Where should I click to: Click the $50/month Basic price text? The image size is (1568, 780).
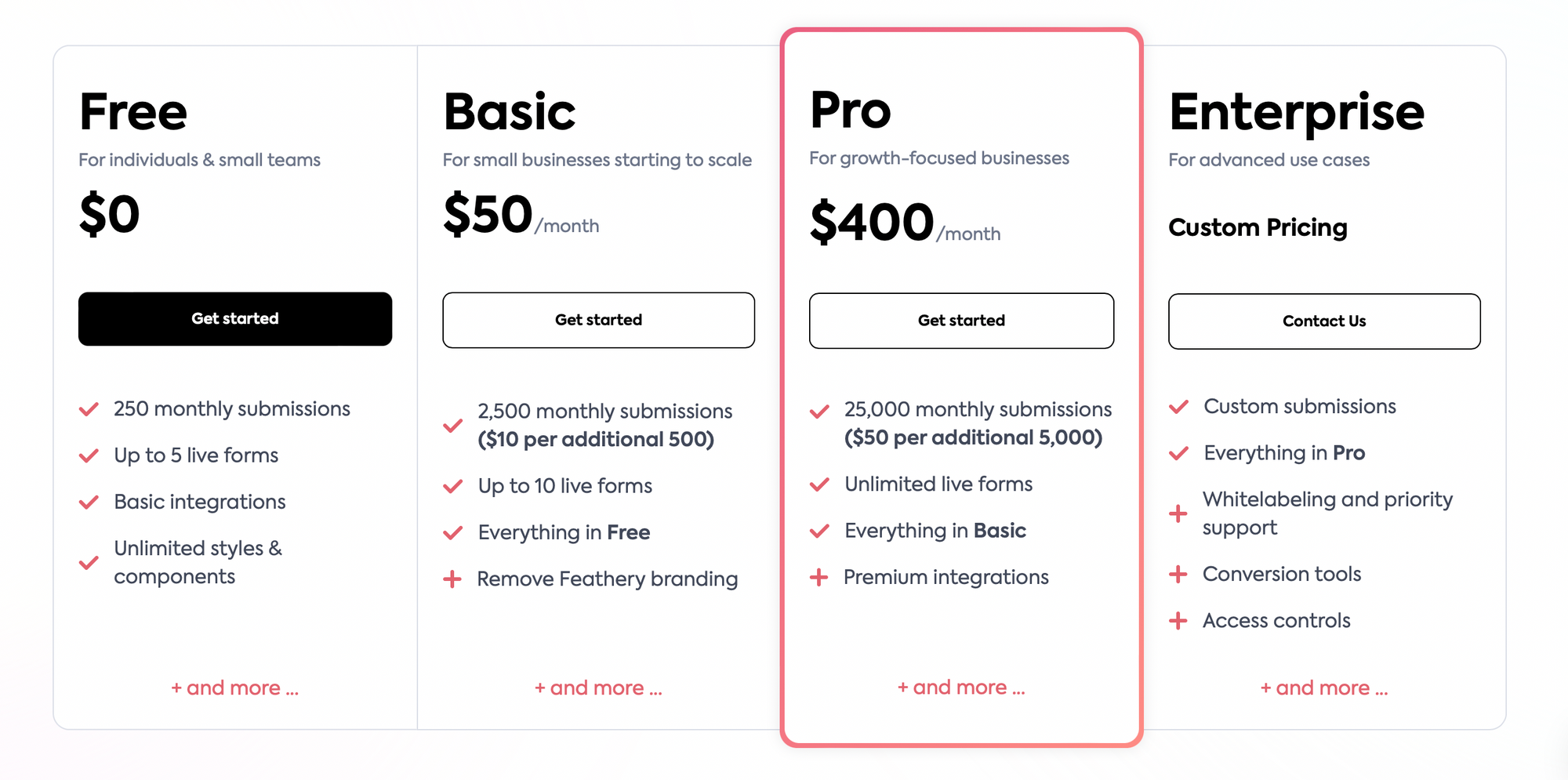pos(521,215)
